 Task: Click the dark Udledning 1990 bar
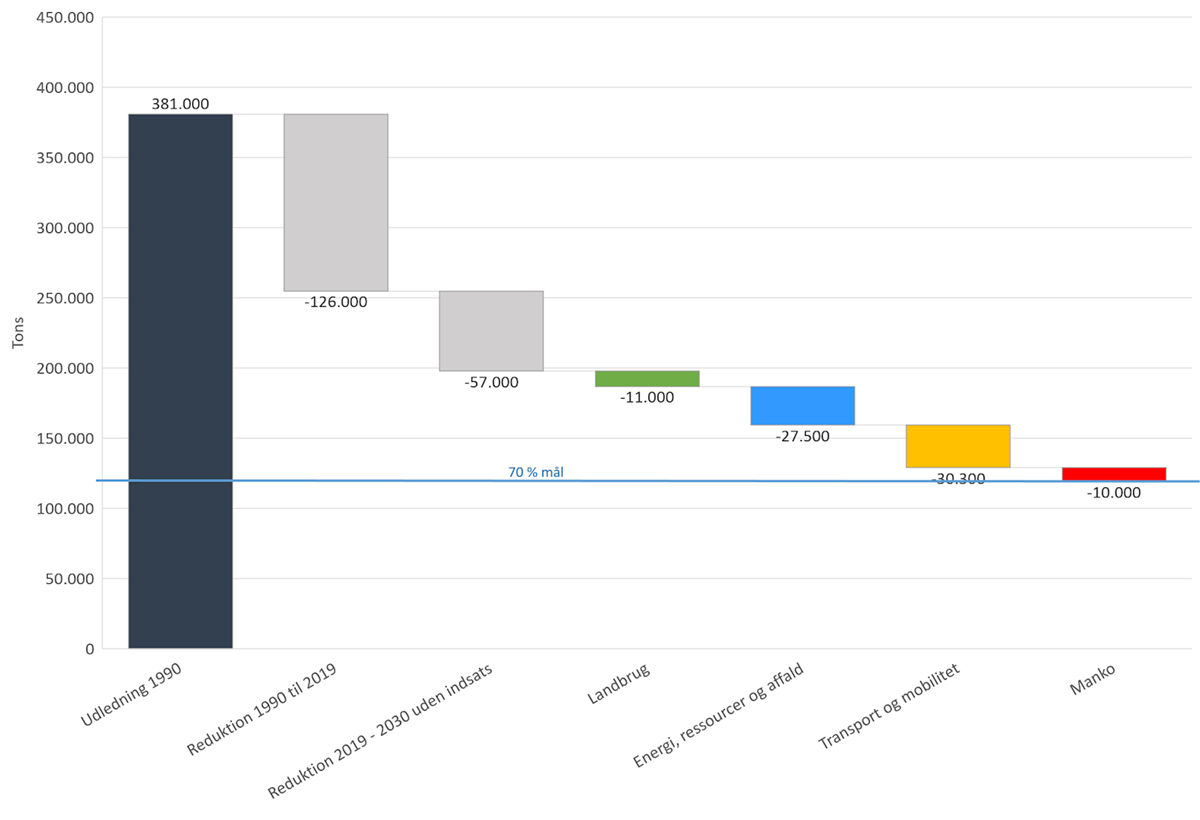[180, 380]
